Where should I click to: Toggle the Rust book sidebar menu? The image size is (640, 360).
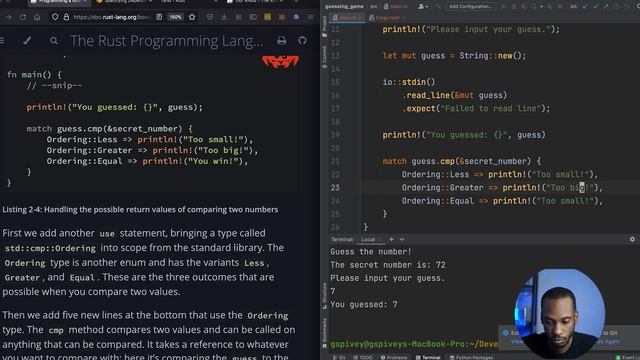tap(2, 40)
